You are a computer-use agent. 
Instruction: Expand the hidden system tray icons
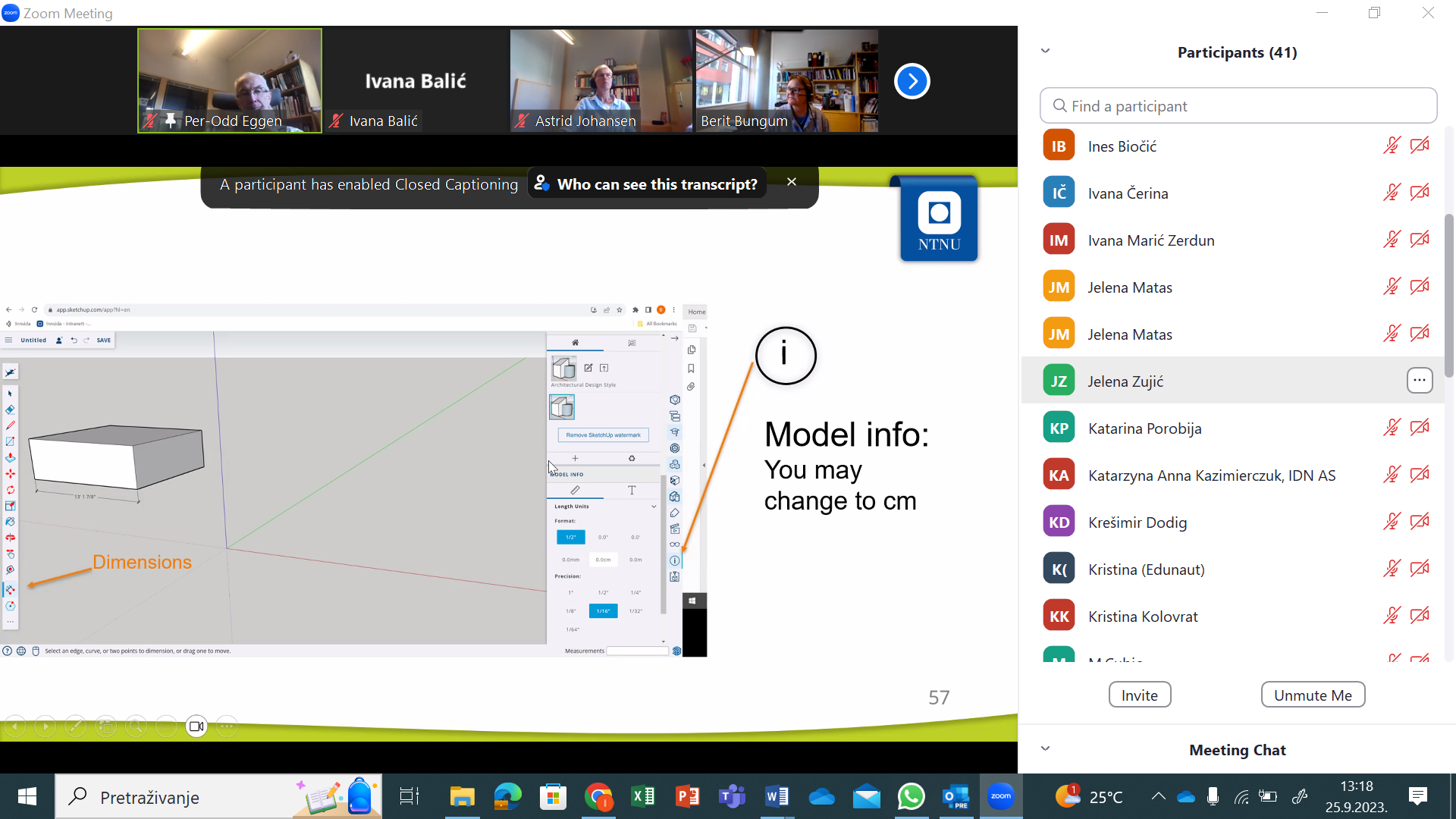[1158, 796]
